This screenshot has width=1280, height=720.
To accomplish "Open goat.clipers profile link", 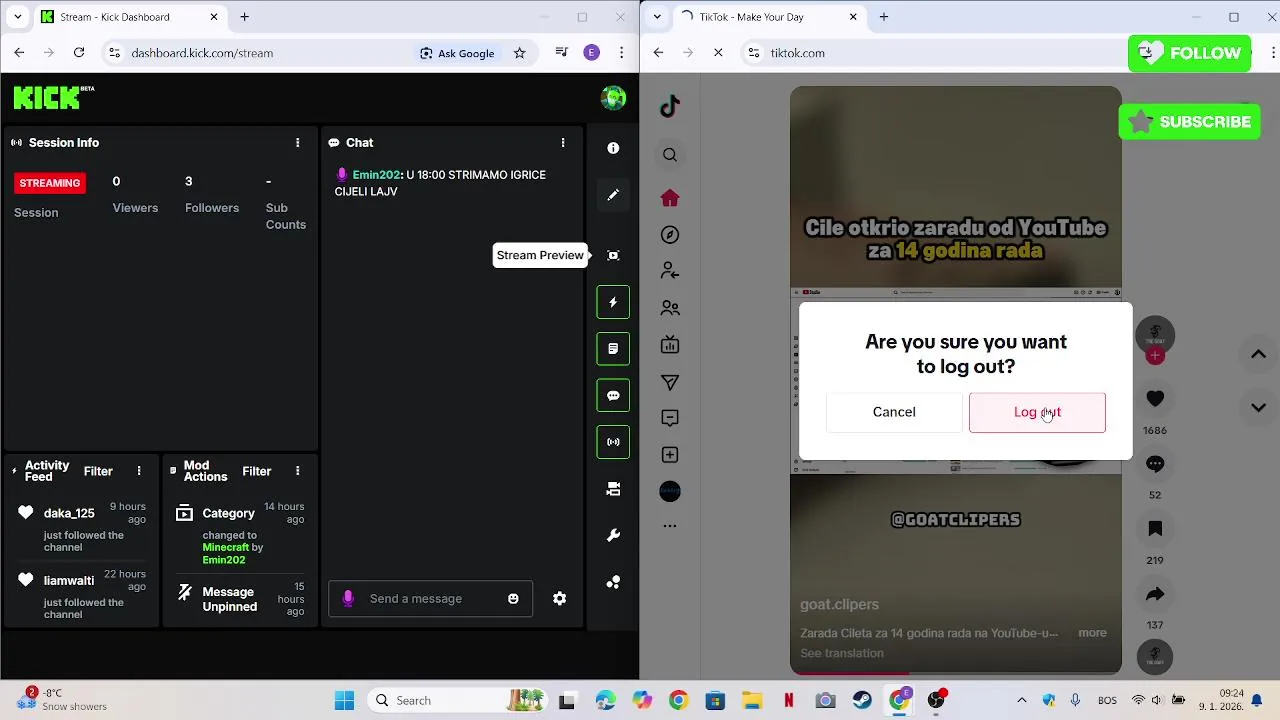I will click(839, 605).
